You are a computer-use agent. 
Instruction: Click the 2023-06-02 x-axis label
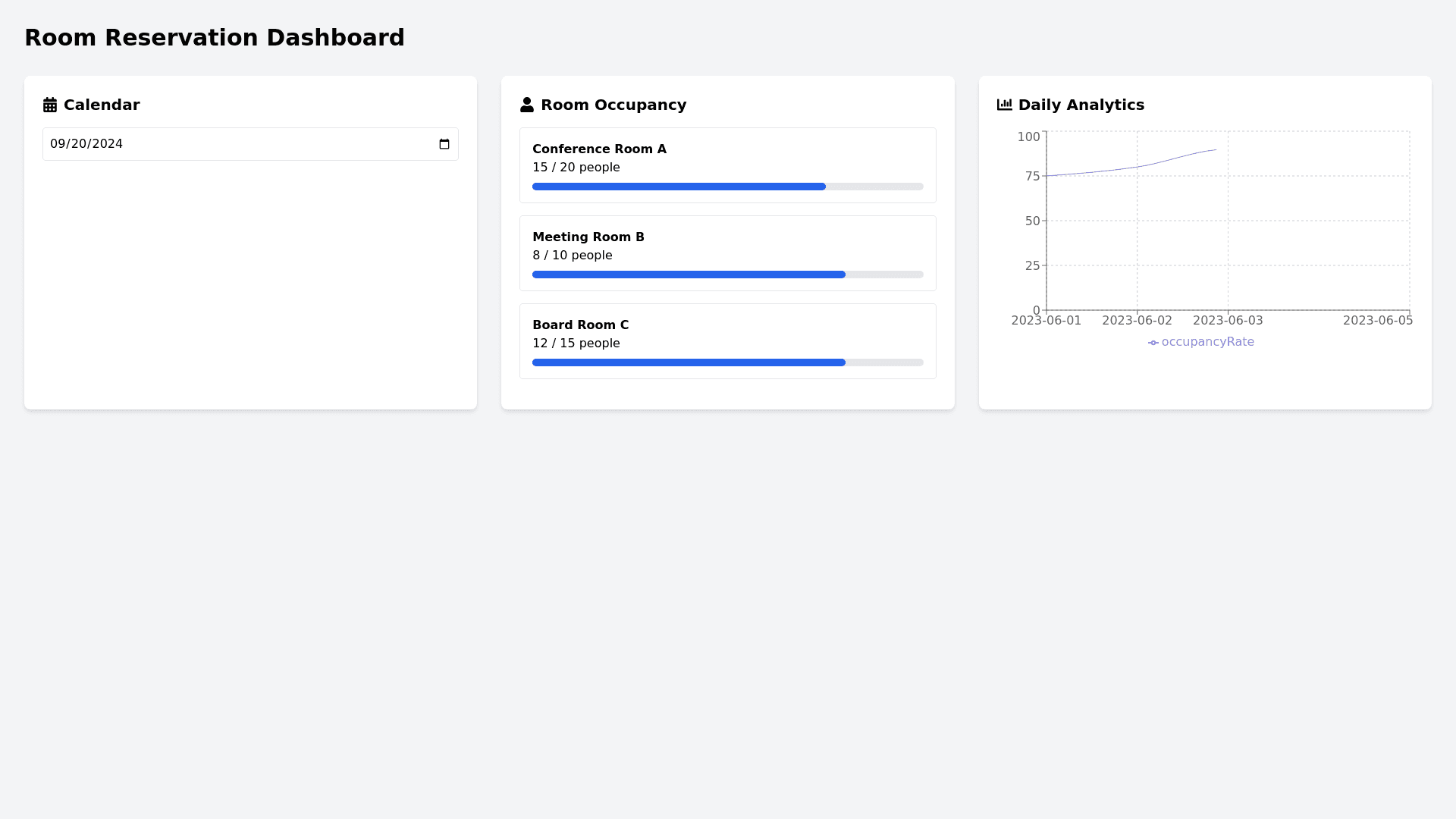click(x=1137, y=321)
